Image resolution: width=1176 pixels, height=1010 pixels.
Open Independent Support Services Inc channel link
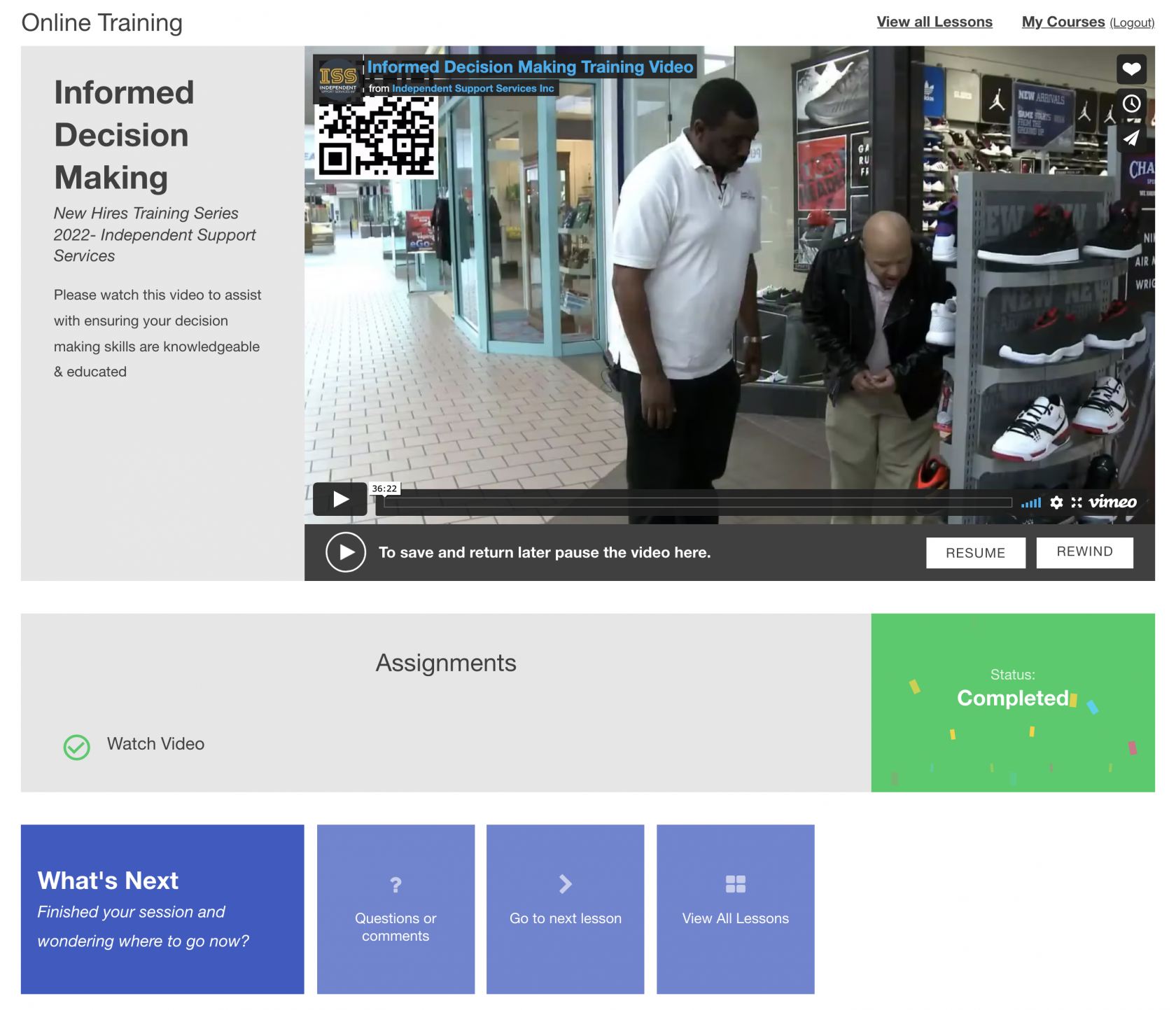pos(472,89)
